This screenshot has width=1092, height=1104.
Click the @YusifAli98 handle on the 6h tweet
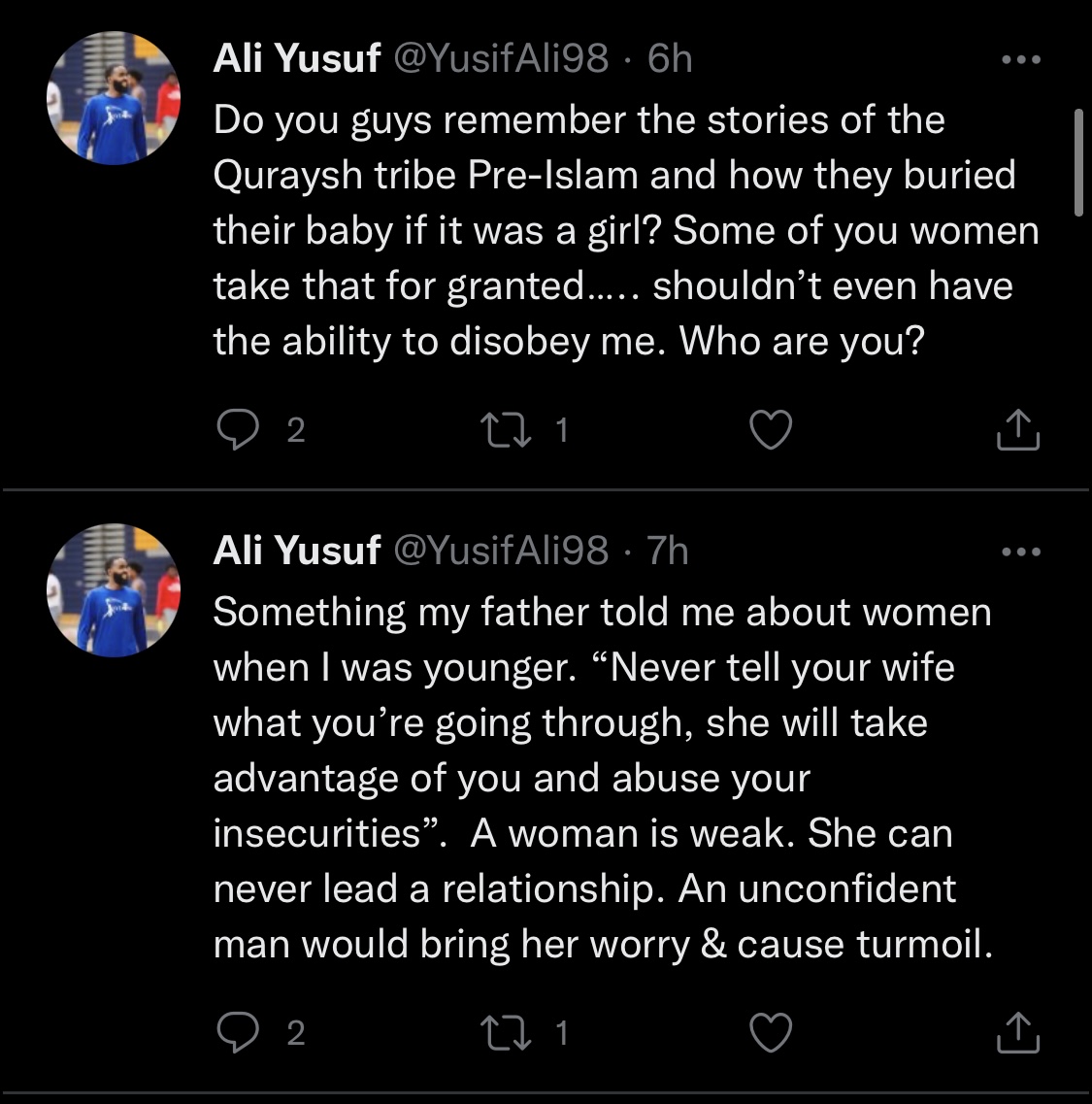[500, 59]
